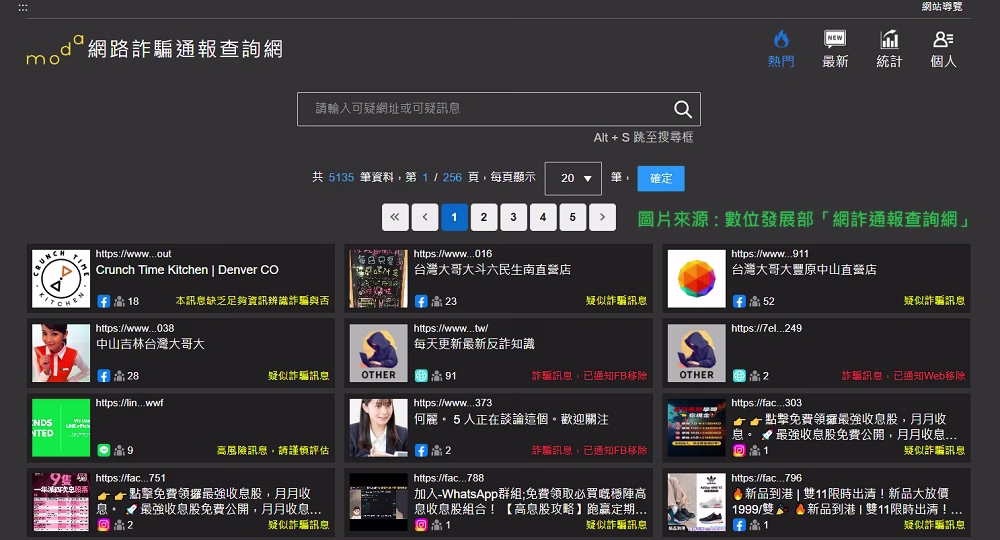
Task: Go to pagination page 4
Action: (543, 217)
